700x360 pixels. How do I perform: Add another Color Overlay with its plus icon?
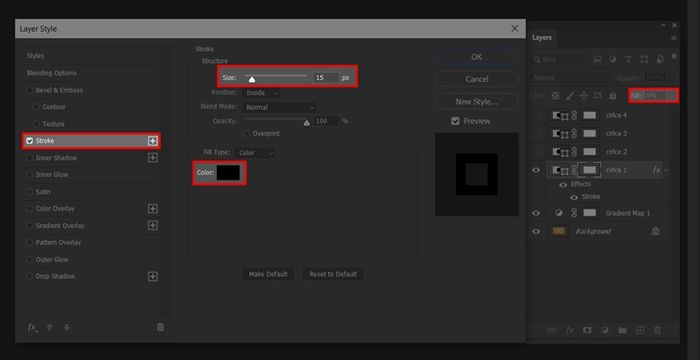[x=153, y=209]
